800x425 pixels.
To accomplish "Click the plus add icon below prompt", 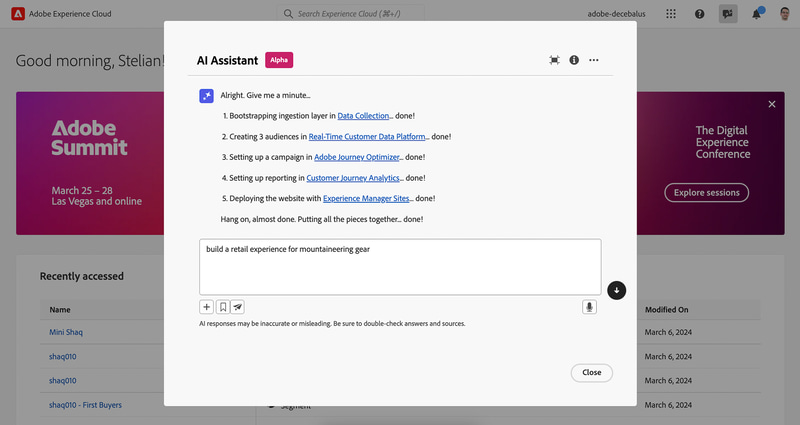I will click(x=206, y=307).
